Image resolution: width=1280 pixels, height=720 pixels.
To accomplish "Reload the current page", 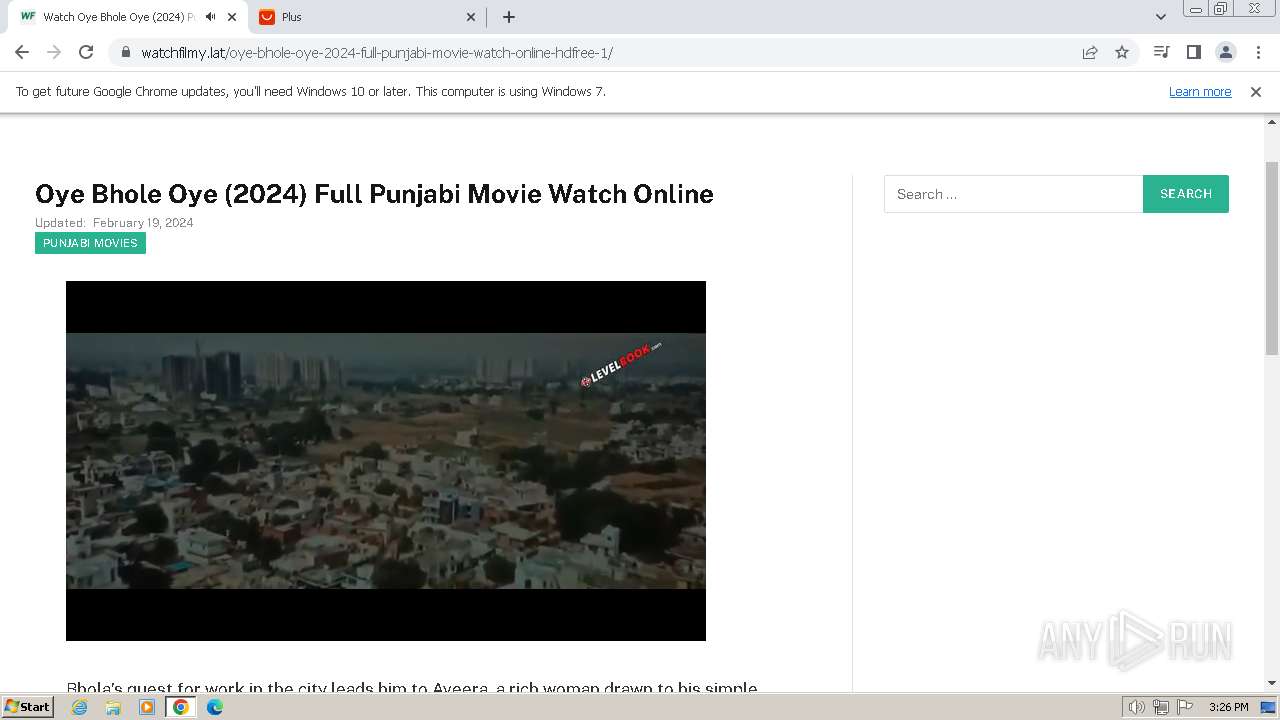I will [x=86, y=52].
